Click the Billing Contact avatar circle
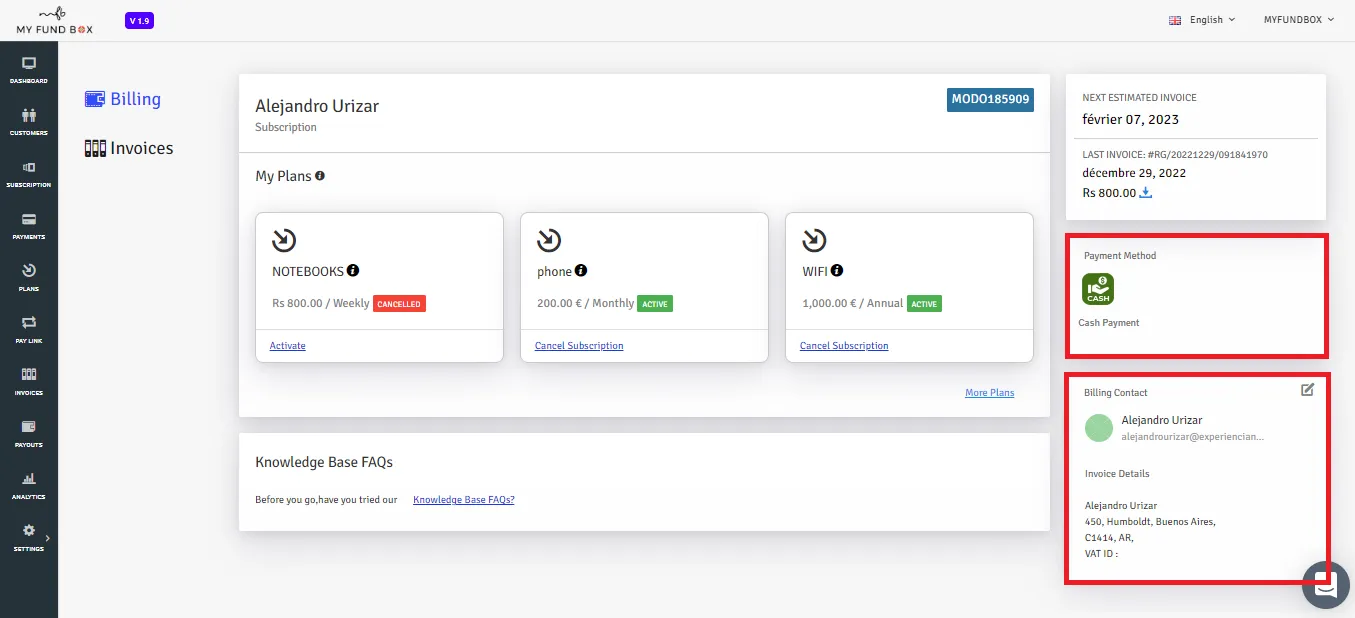Viewport: 1355px width, 618px height. coord(1099,428)
